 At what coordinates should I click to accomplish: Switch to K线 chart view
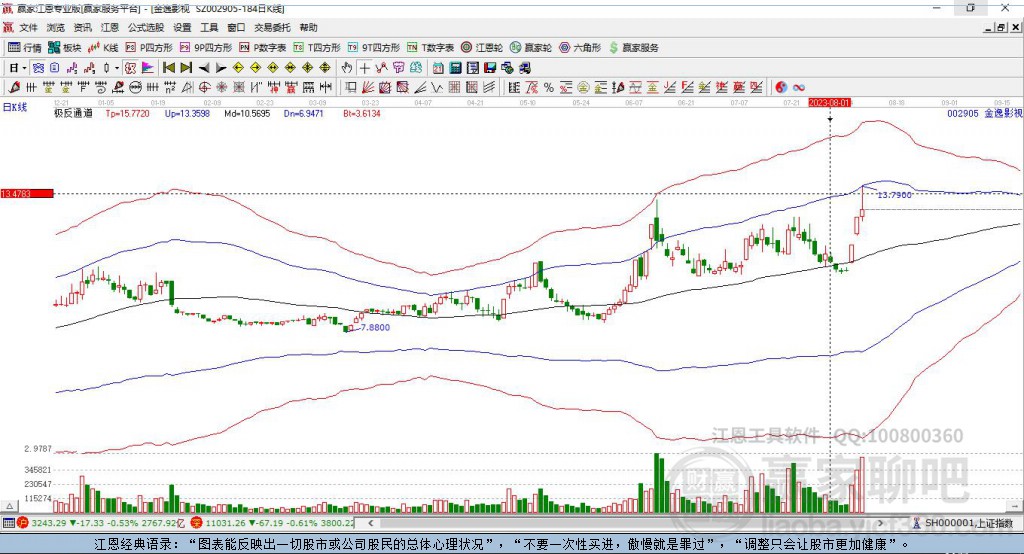103,48
